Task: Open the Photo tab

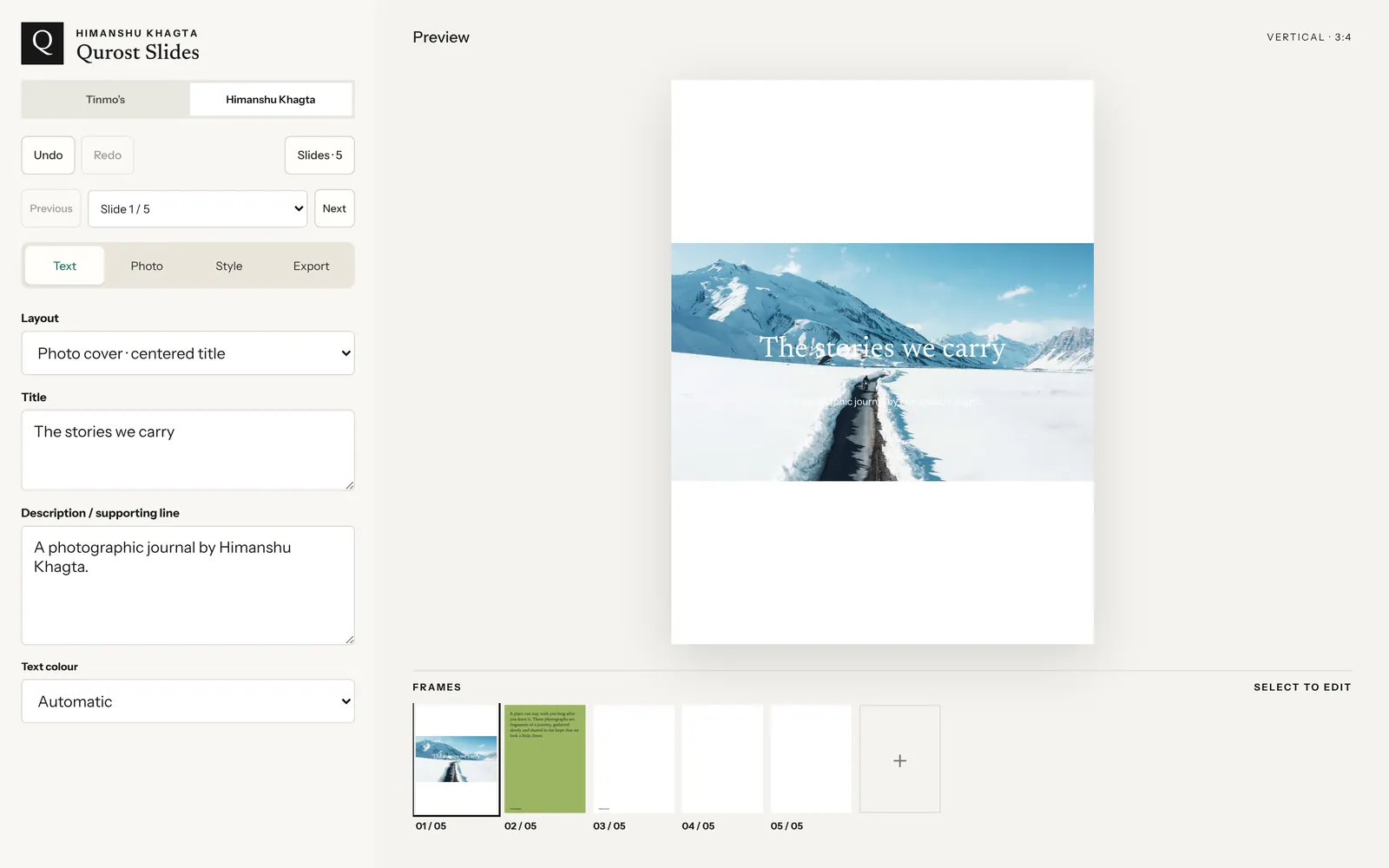Action: (x=147, y=266)
